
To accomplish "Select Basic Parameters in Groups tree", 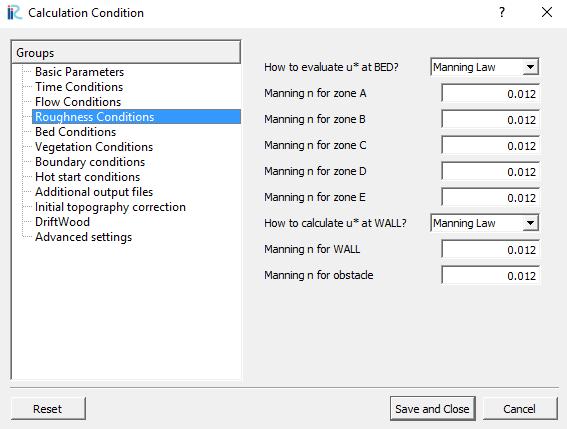I will 79,72.
